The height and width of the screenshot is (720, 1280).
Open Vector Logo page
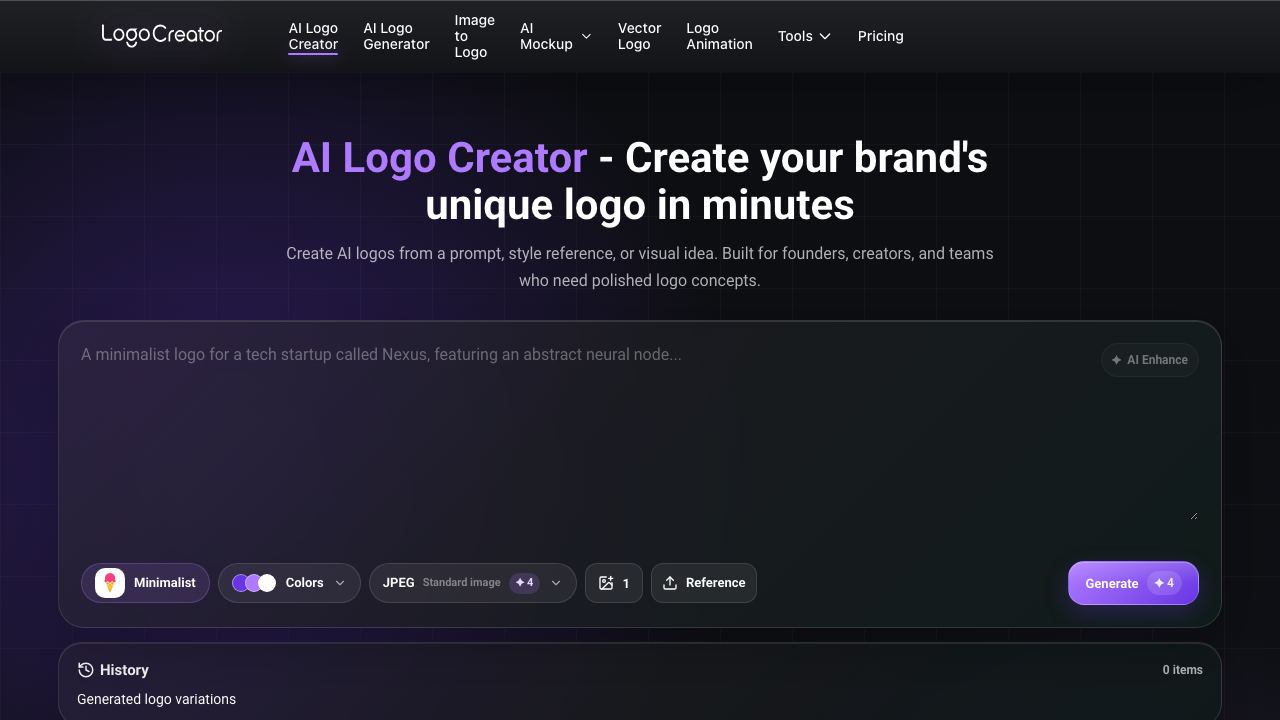click(x=639, y=36)
